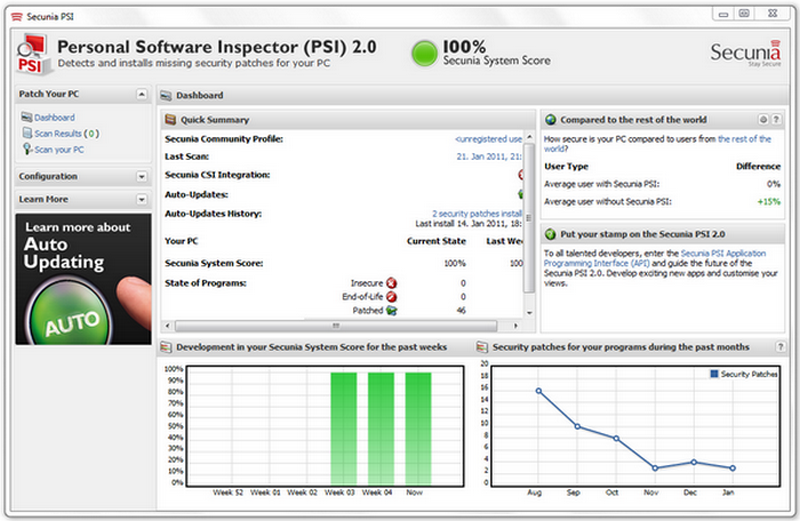Open help for Security patches chart

(780, 346)
